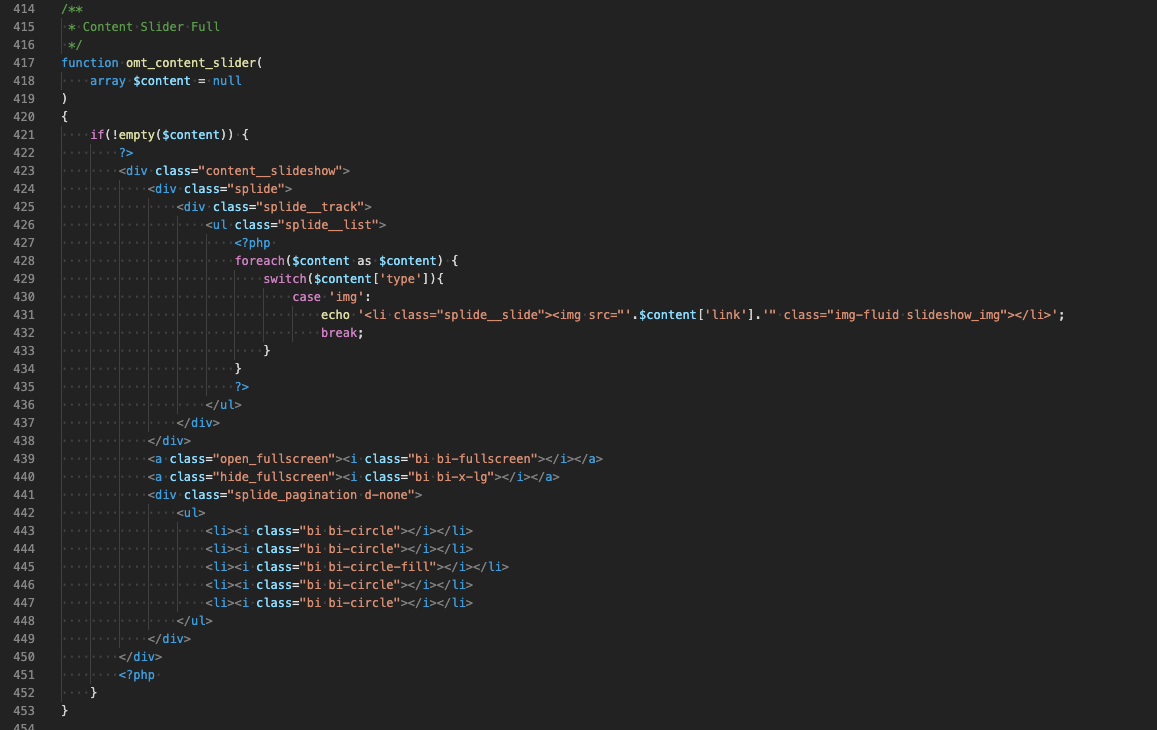Click the null keyword on line 418
Image resolution: width=1157 pixels, height=730 pixels.
[x=227, y=81]
